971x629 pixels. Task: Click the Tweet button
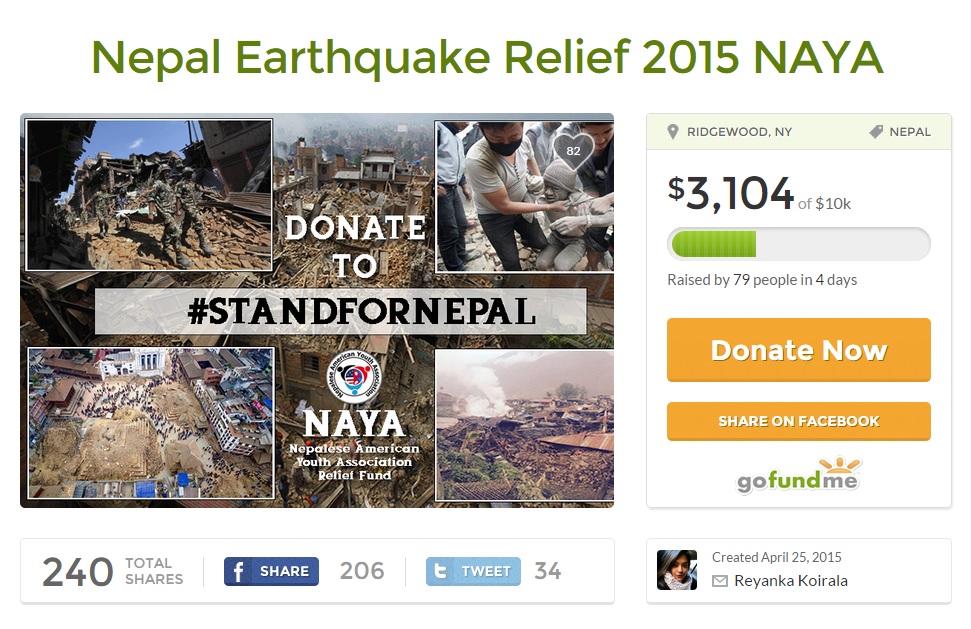click(473, 571)
